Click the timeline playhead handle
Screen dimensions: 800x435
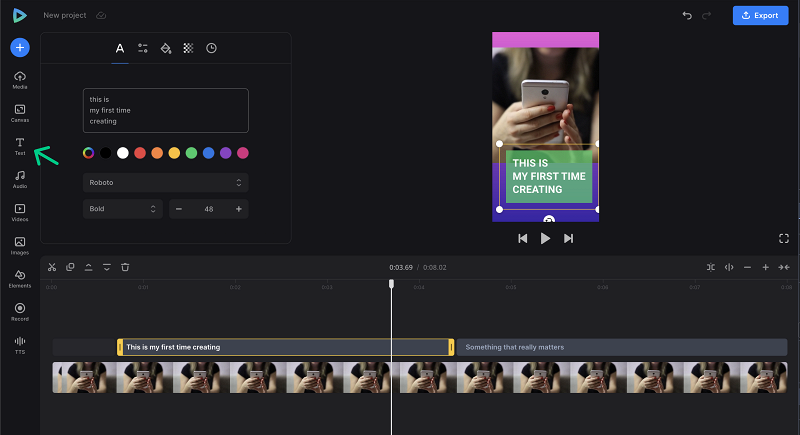[x=391, y=284]
